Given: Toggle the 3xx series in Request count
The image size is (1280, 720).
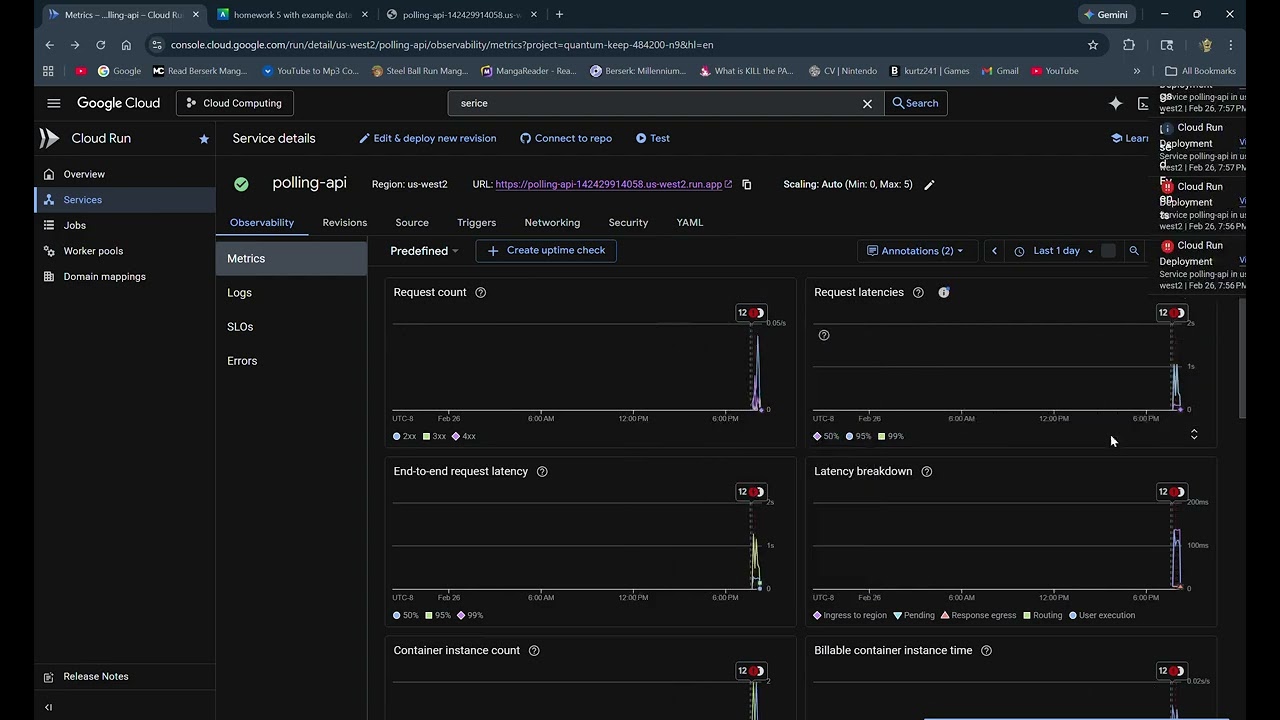Looking at the screenshot, I should (435, 436).
